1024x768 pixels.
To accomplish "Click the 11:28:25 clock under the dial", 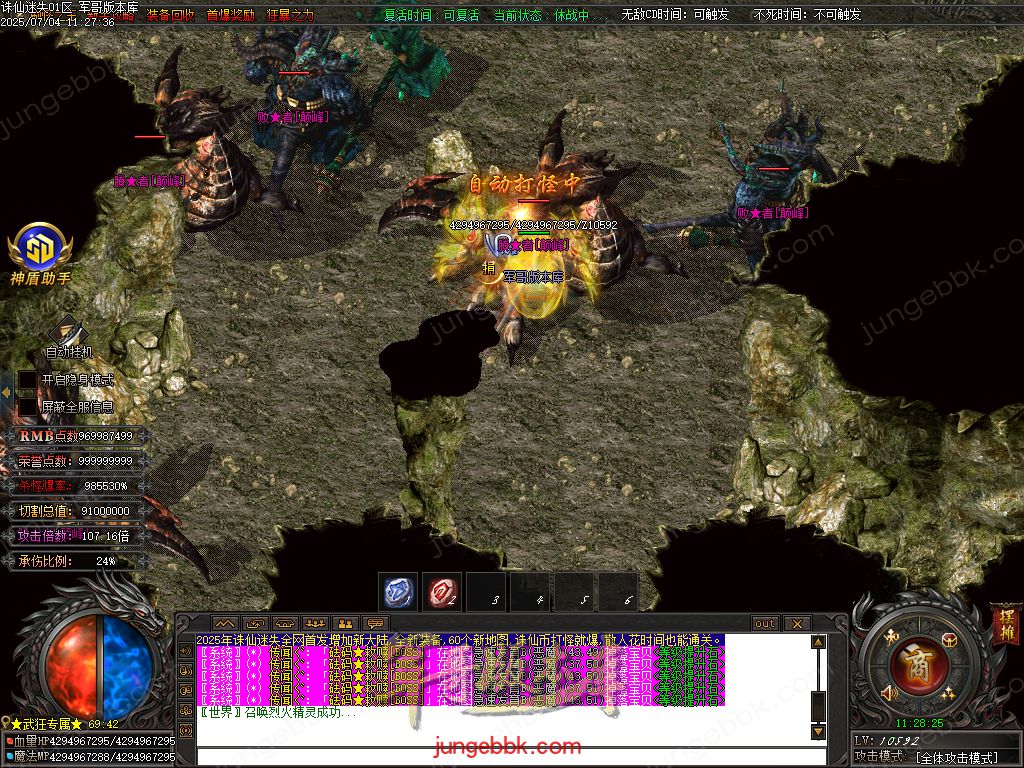I will coord(920,723).
